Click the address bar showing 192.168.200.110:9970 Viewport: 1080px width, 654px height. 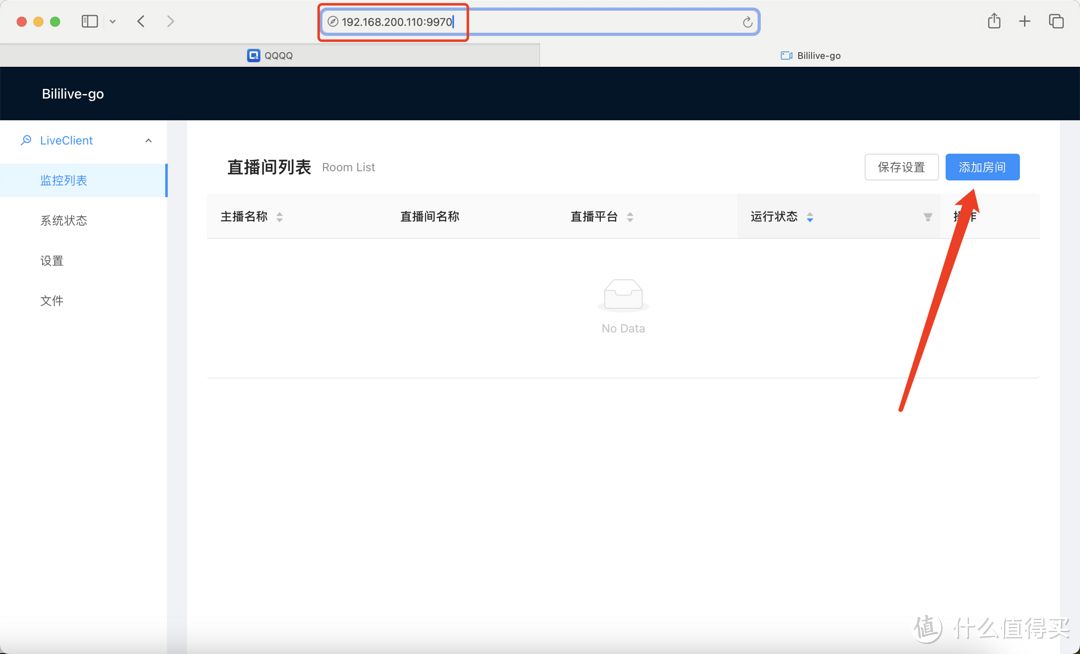[x=393, y=20]
